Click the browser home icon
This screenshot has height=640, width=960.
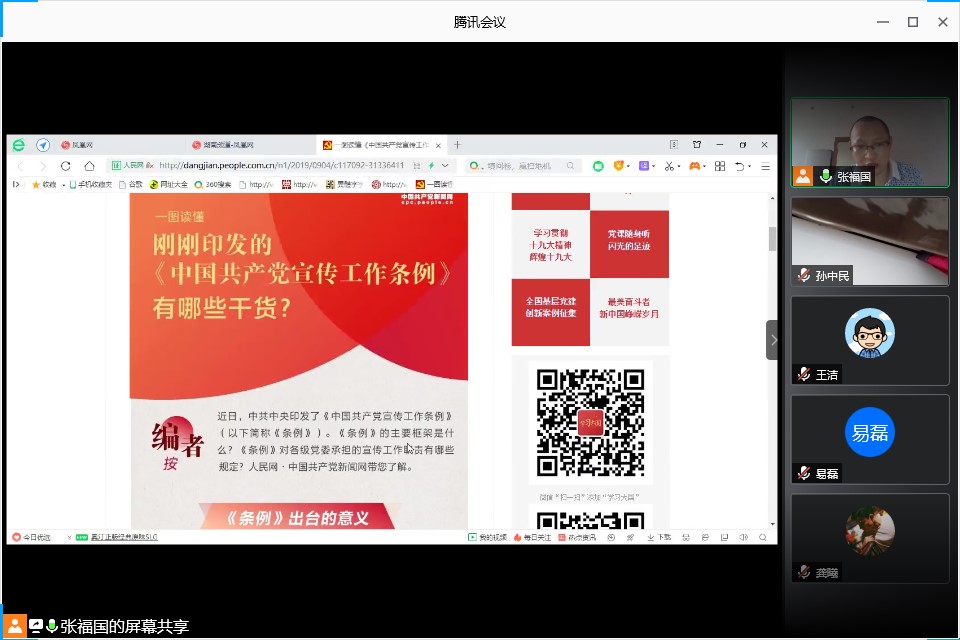(89, 166)
